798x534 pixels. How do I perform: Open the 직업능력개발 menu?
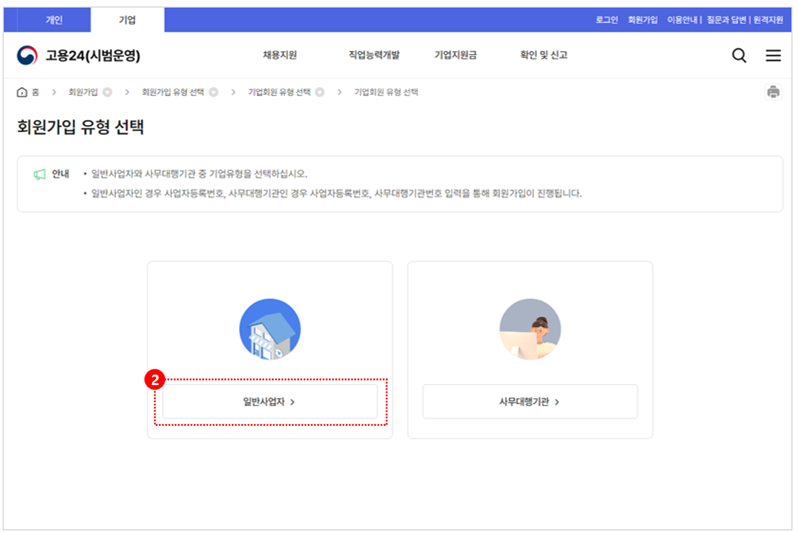coord(373,56)
